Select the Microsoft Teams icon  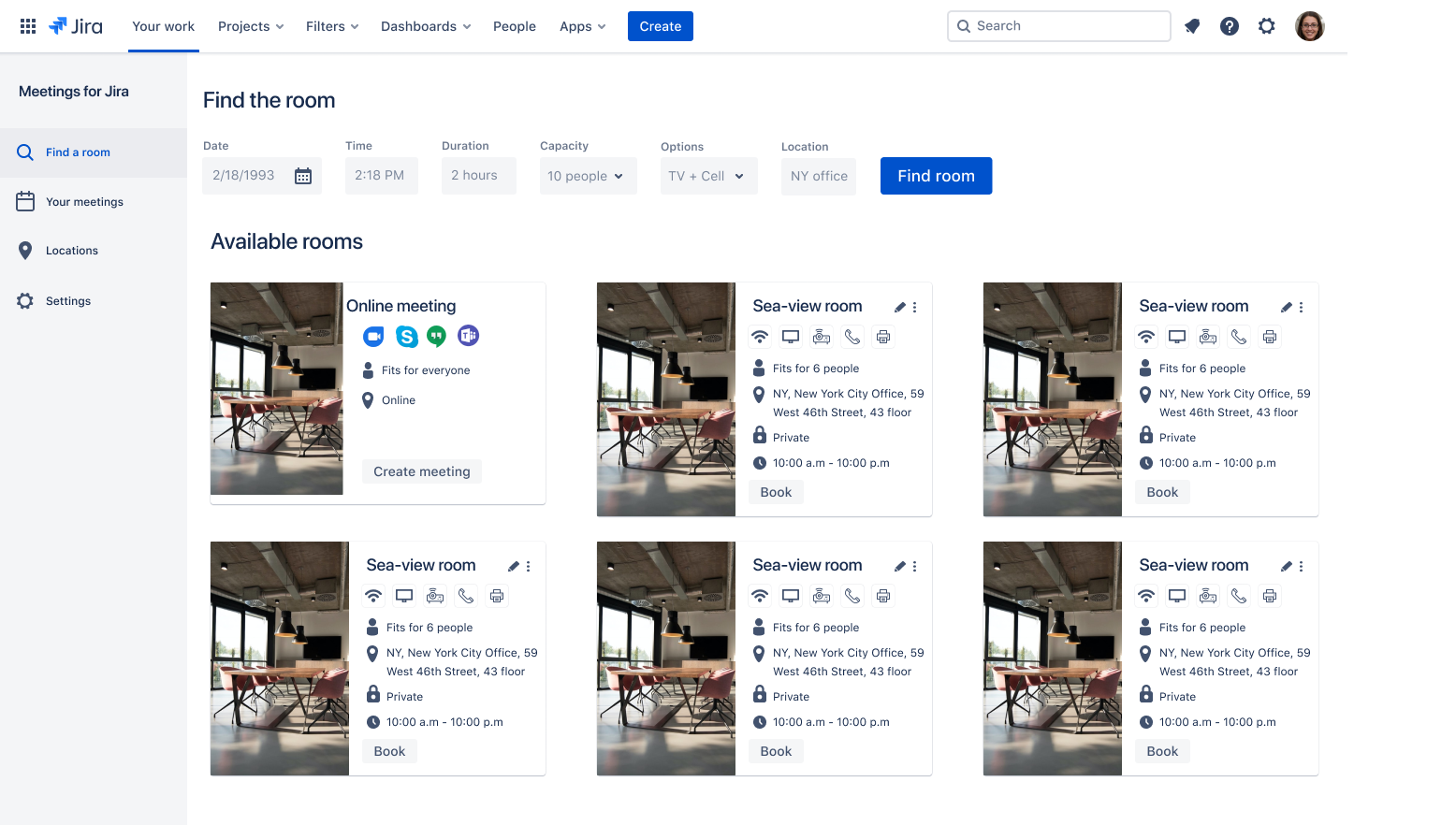(469, 336)
